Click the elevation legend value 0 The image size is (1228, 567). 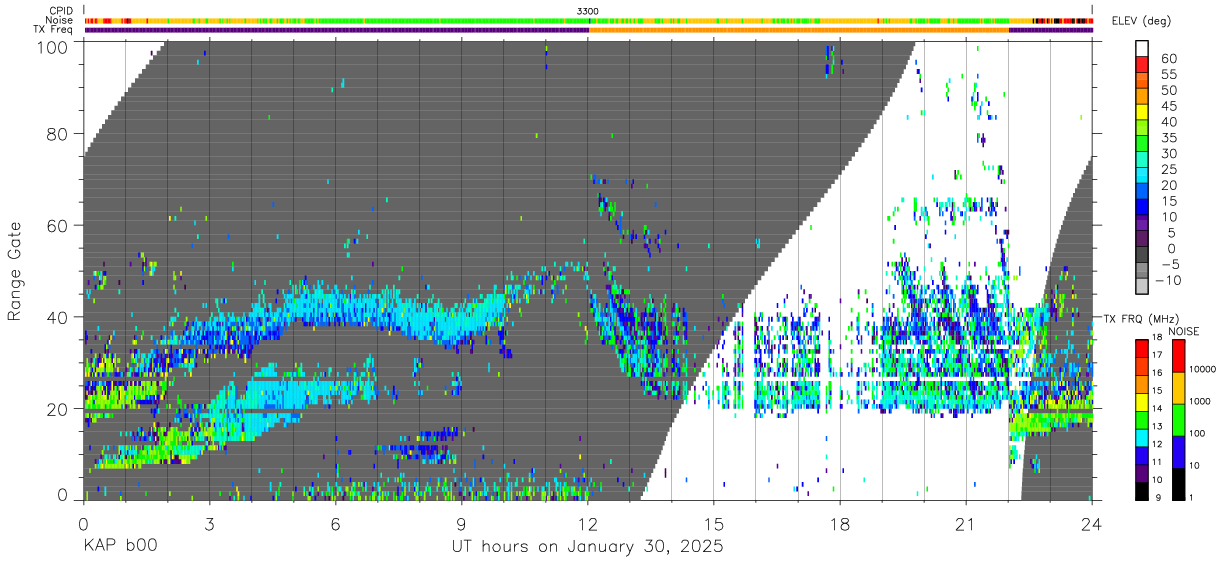[x=1171, y=248]
